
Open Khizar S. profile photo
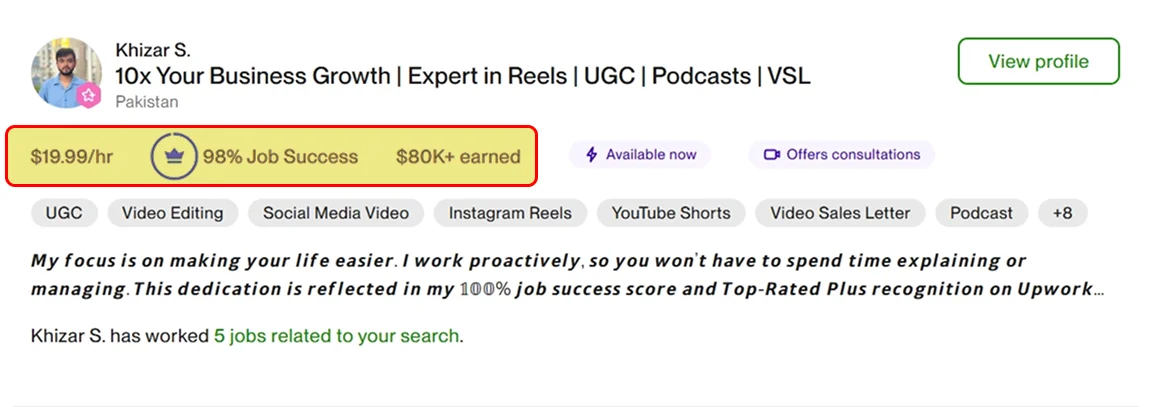[66, 73]
